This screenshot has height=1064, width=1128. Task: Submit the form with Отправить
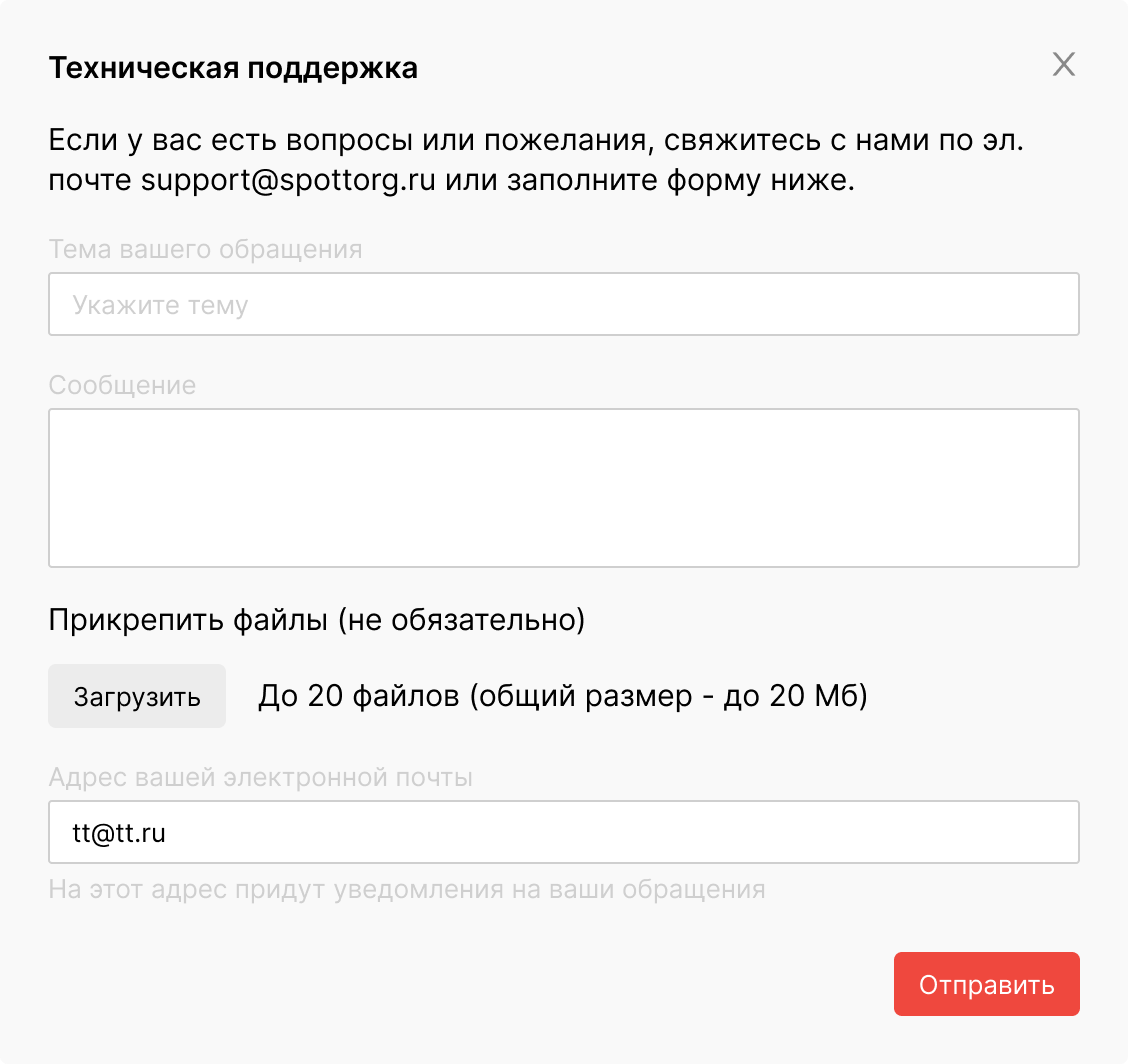coord(986,984)
